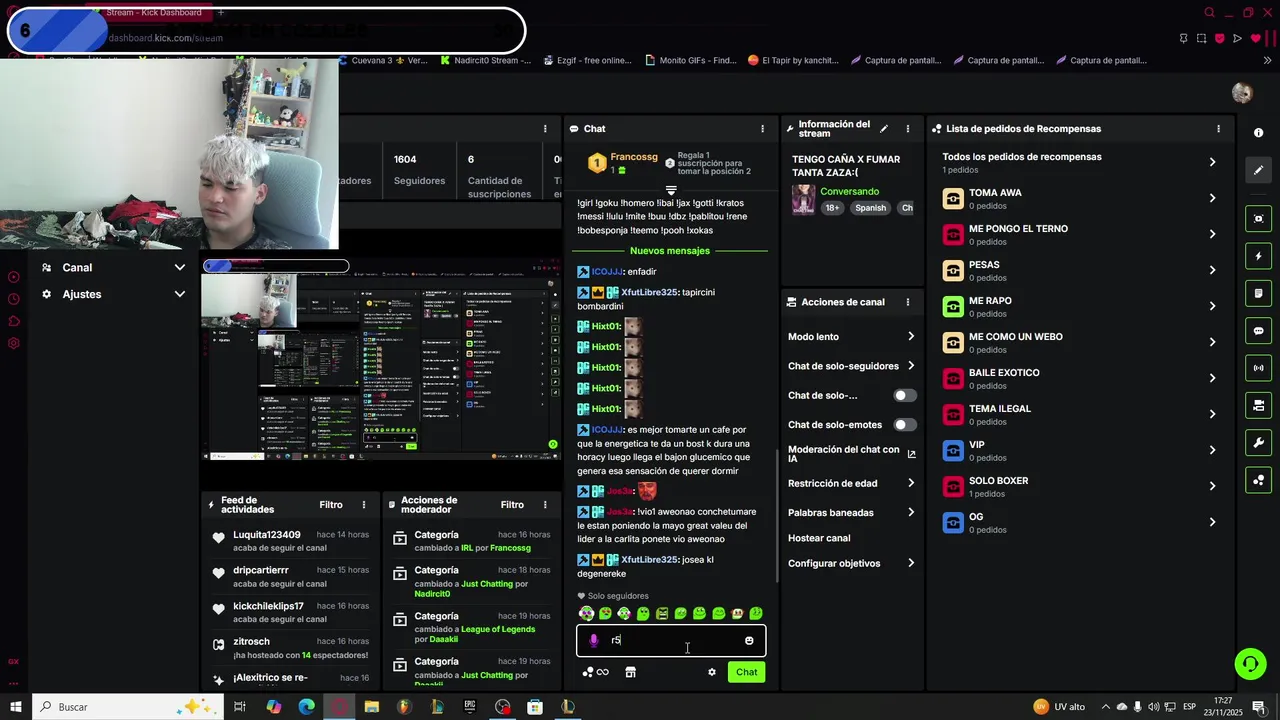Viewport: 1280px width, 720px height.
Task: Open BAILE EXOTICO reward requests
Action: [x=1080, y=378]
